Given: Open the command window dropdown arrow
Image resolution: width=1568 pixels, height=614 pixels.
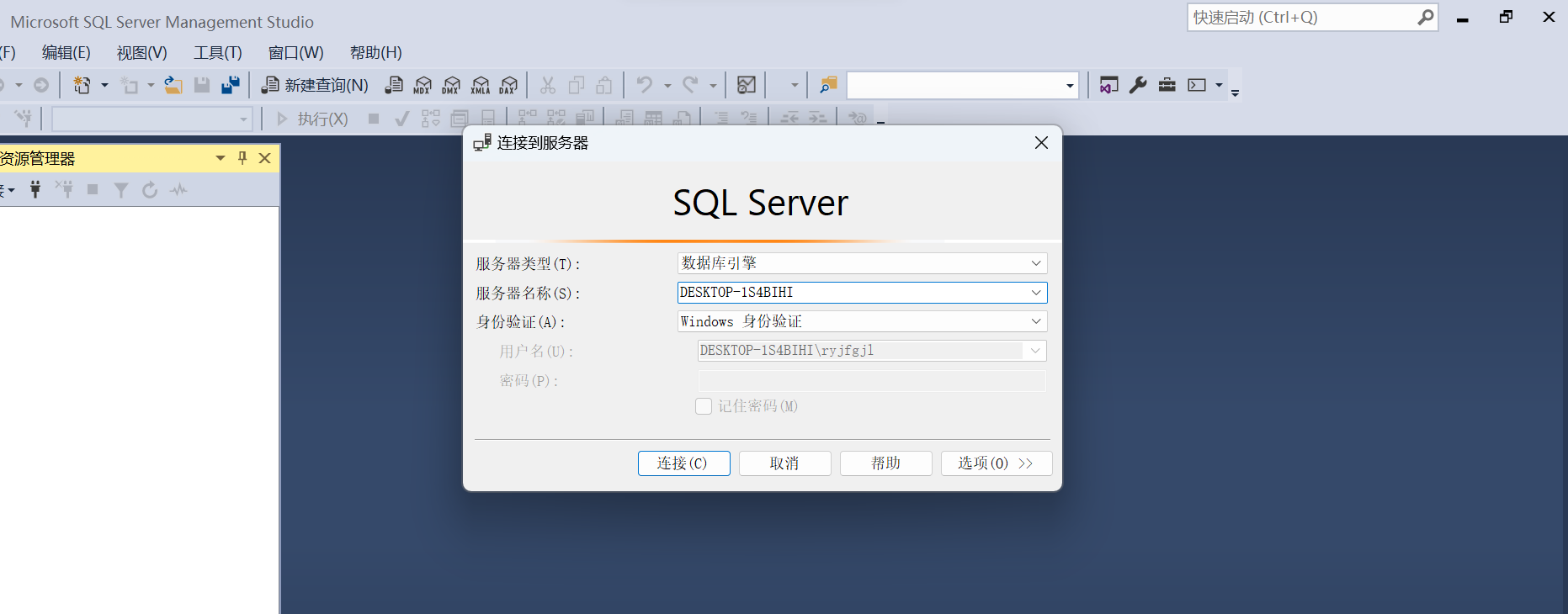Looking at the screenshot, I should 1219,85.
